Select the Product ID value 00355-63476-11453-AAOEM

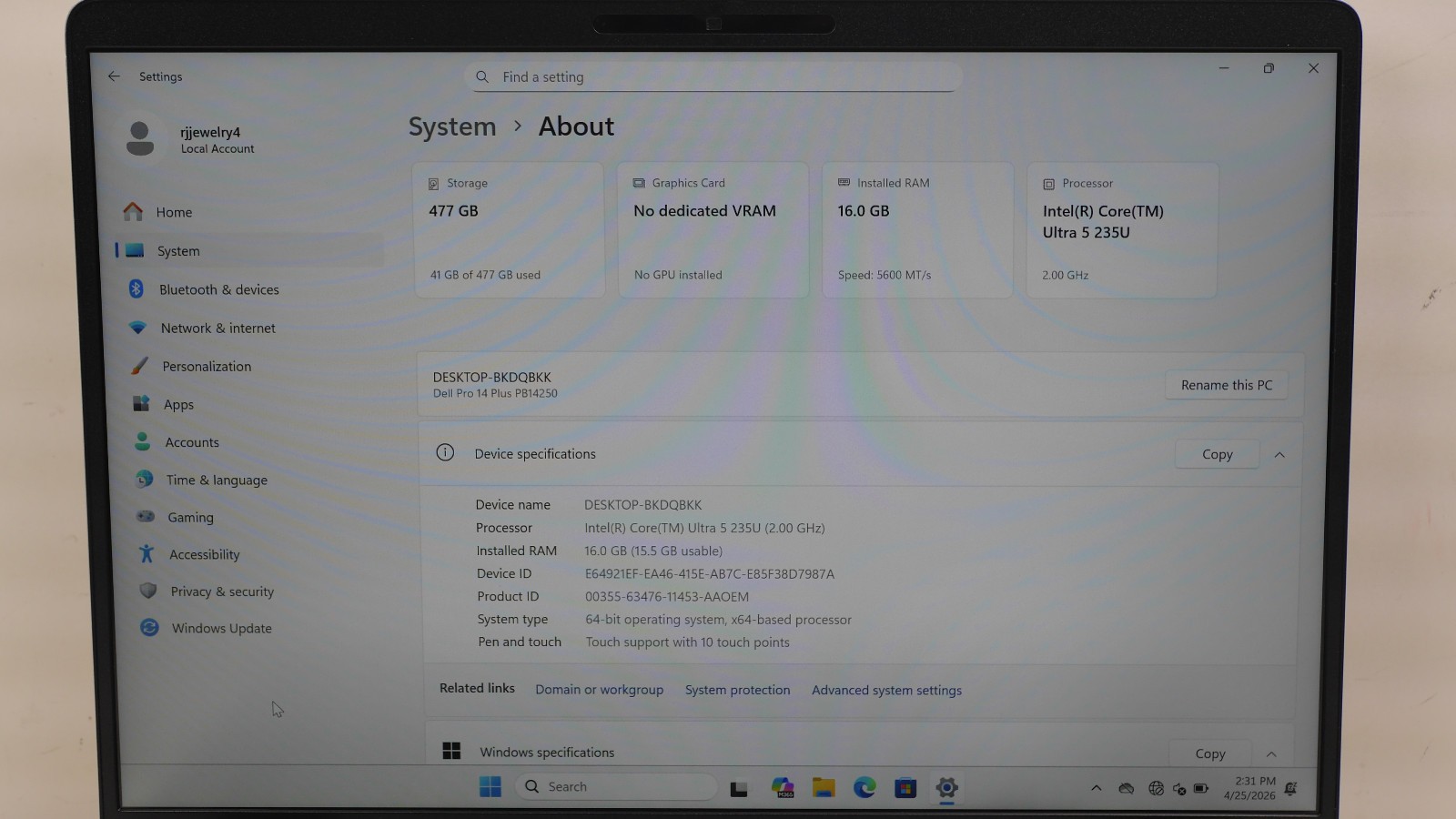pyautogui.click(x=667, y=597)
